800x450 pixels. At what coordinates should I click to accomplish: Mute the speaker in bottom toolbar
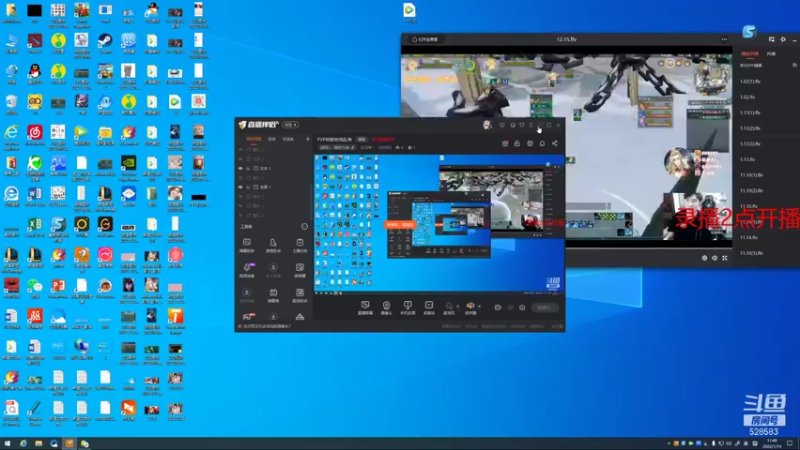point(470,307)
